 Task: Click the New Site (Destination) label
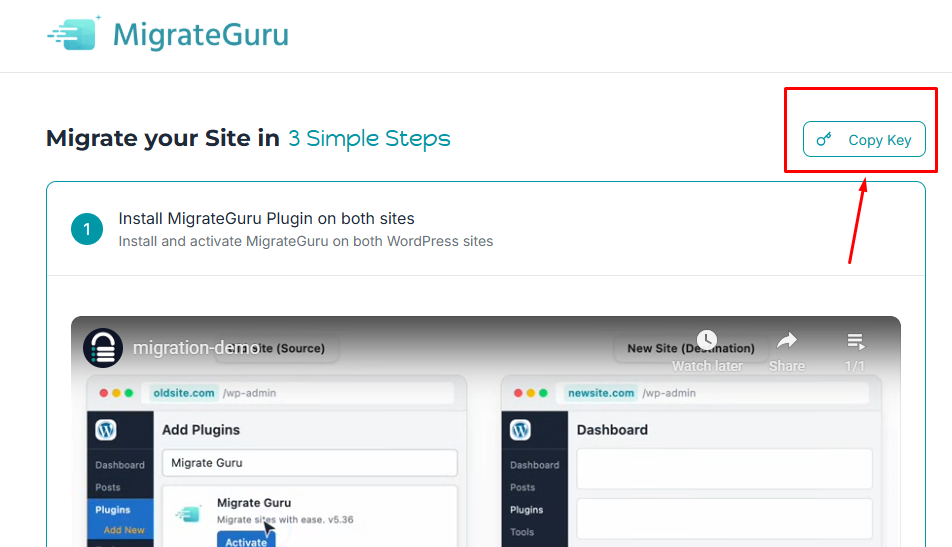pyautogui.click(x=691, y=348)
